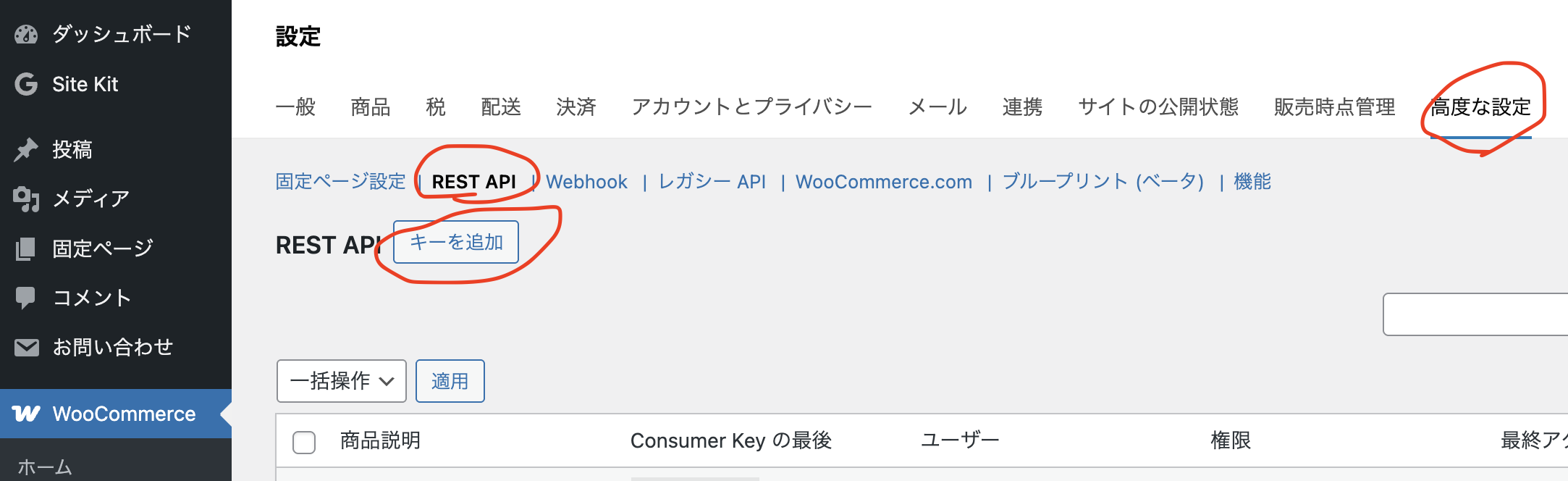The height and width of the screenshot is (481, 1568).
Task: Tick the select-all checkbox in table header
Action: (x=304, y=442)
